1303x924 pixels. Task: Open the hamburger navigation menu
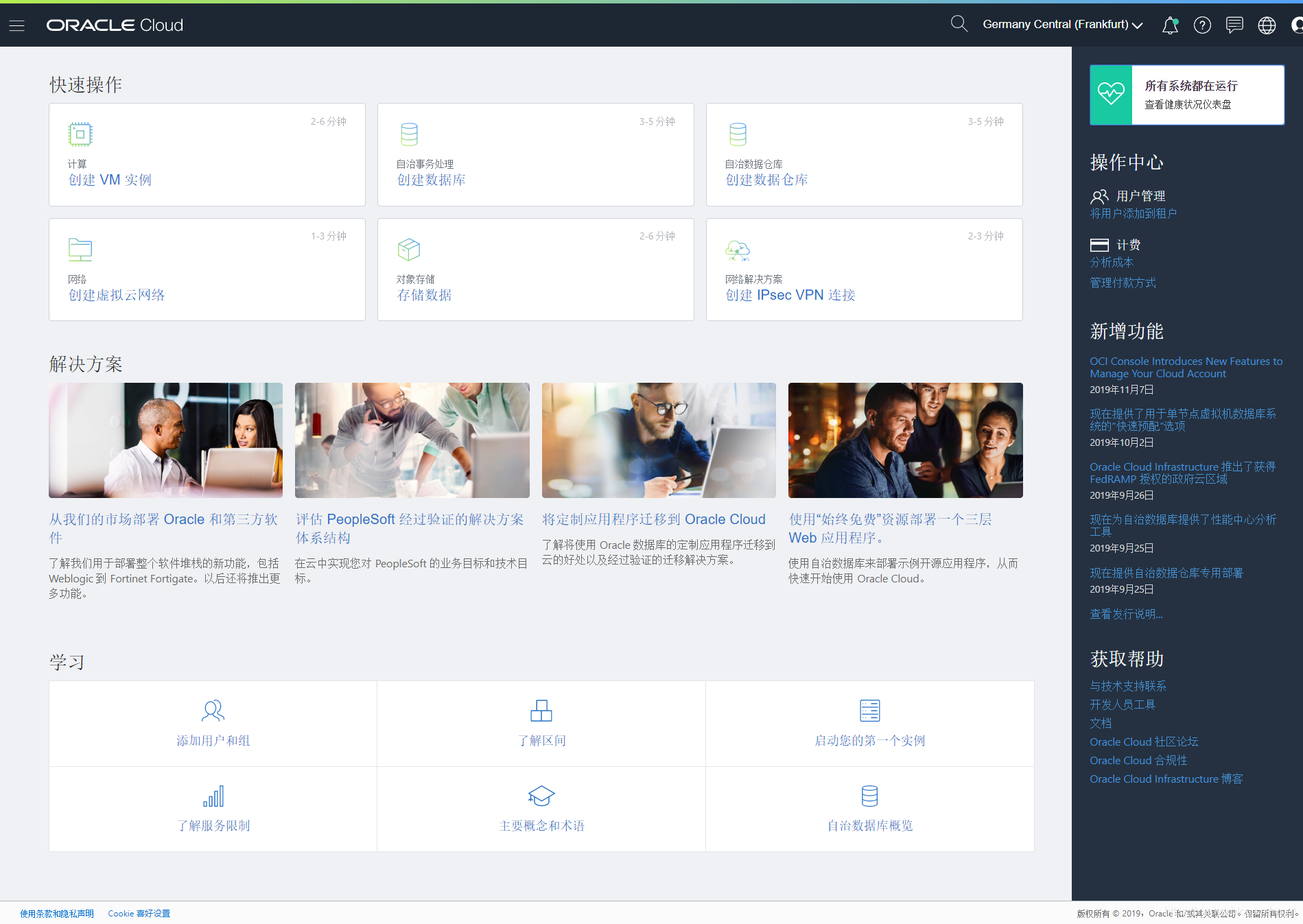pos(16,25)
